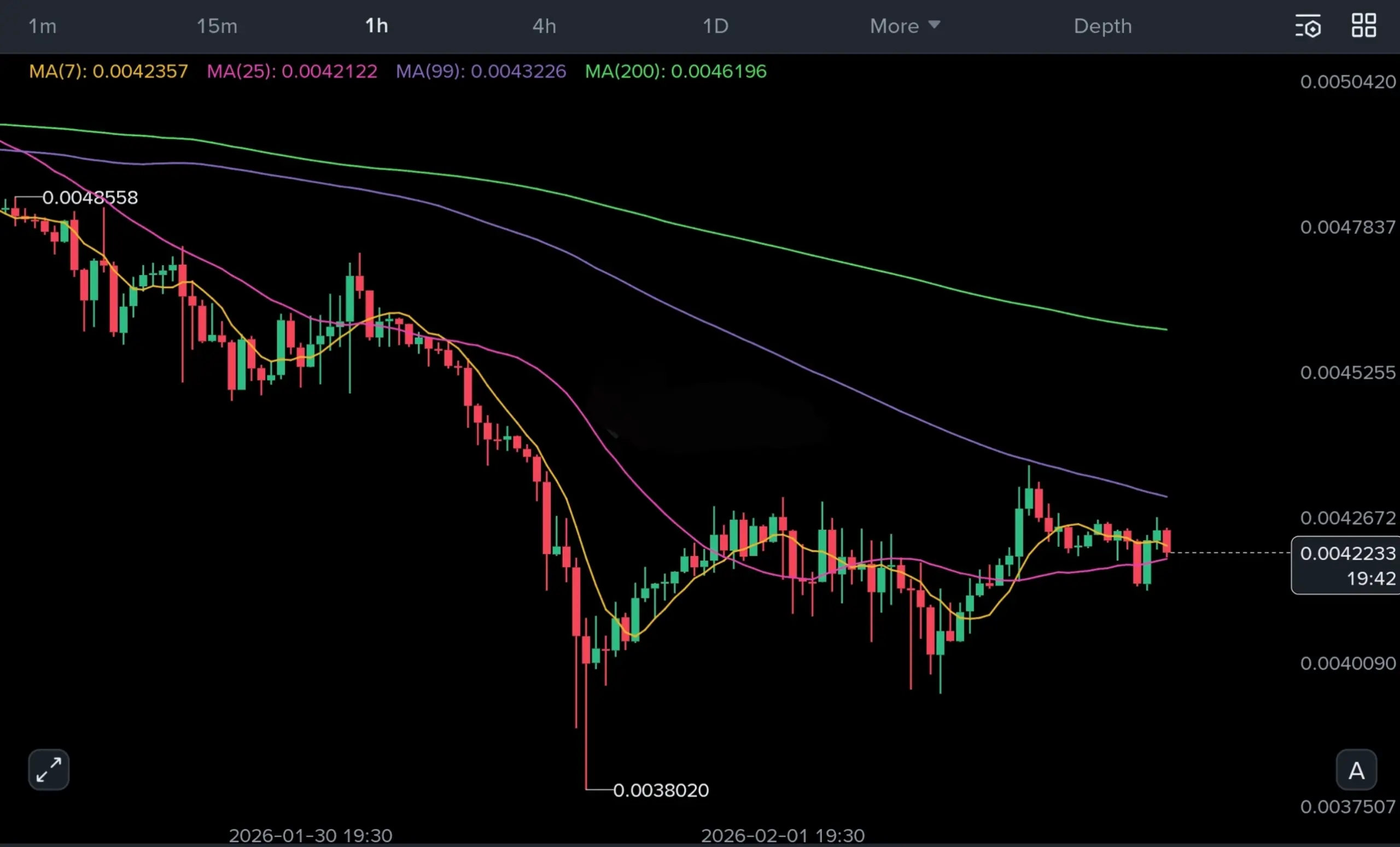
Task: Open the four-square layout grid icon
Action: point(1364,26)
